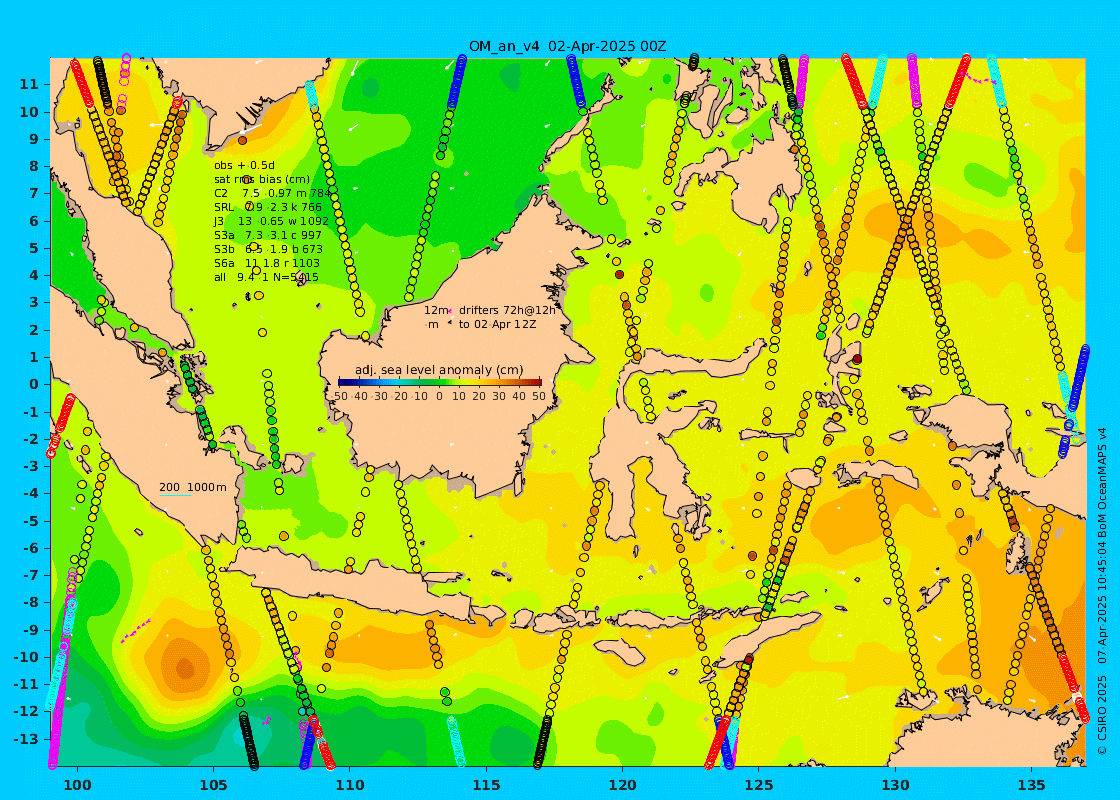Click the cyan depth contour sample line
This screenshot has height=800, width=1120.
coord(175,495)
